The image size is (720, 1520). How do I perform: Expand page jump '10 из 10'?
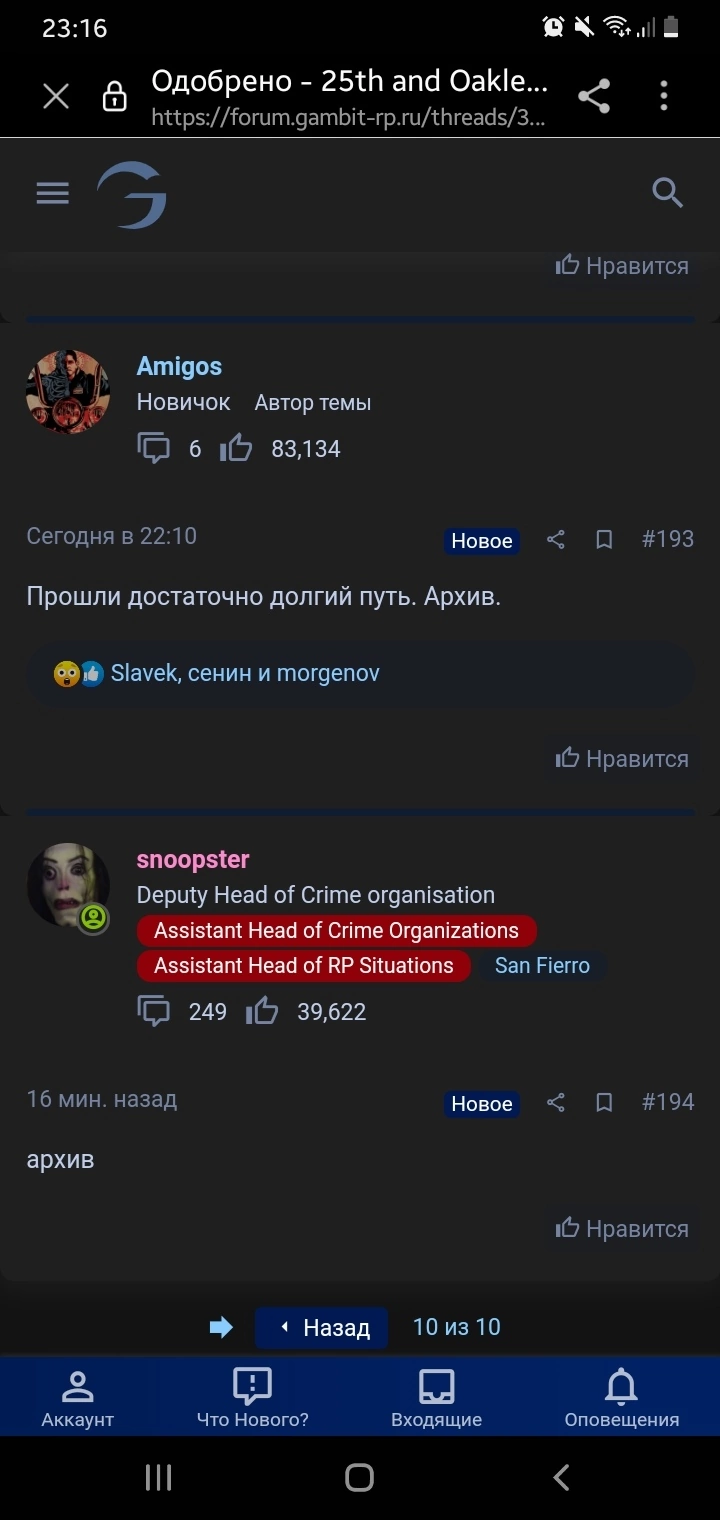(457, 1327)
